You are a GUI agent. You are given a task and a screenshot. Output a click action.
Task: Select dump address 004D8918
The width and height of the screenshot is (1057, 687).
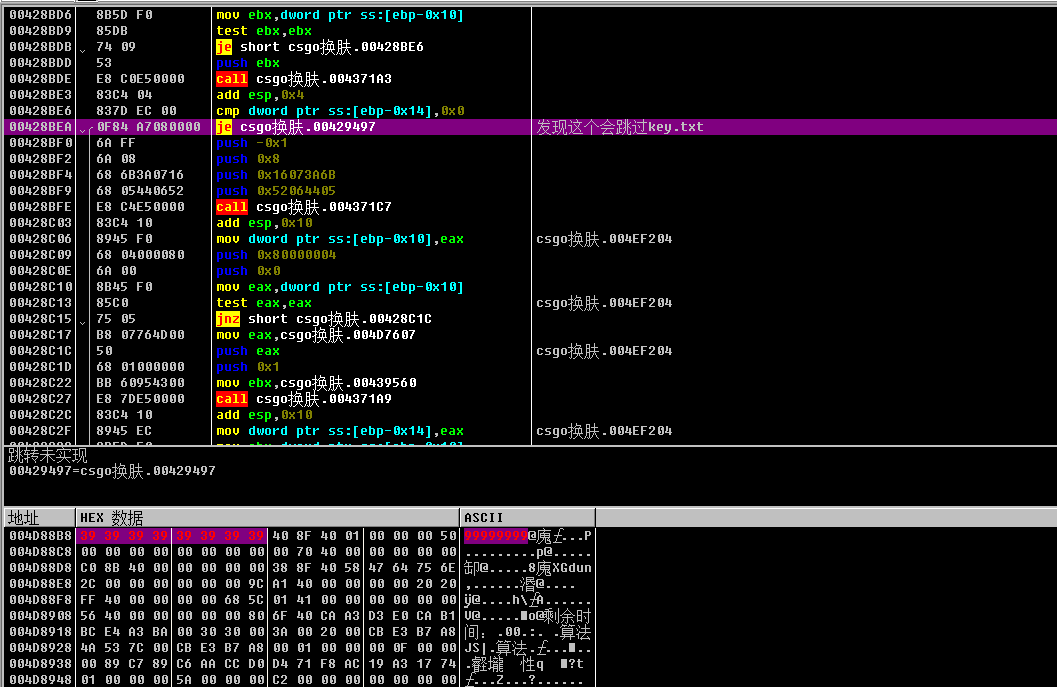click(40, 632)
